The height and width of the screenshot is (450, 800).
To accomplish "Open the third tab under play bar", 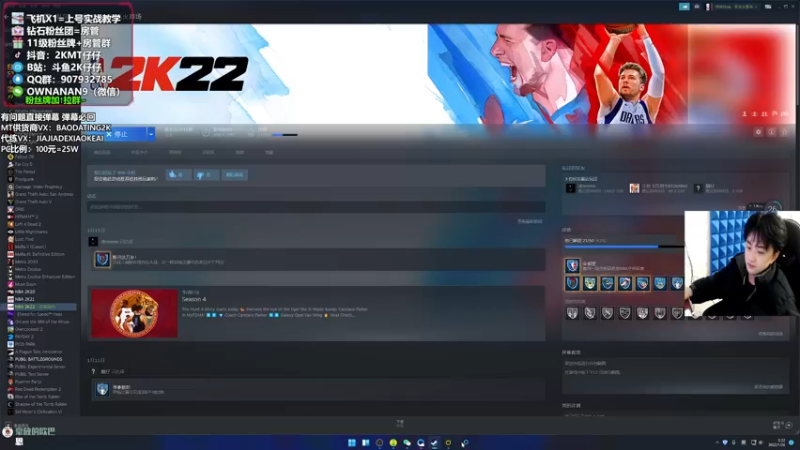I will tap(174, 153).
